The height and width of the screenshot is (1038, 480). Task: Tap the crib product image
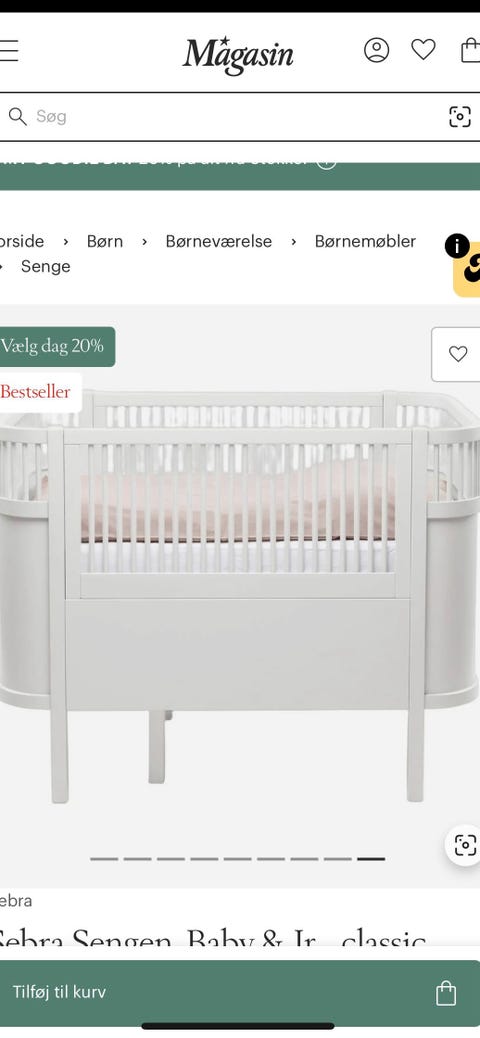(x=240, y=596)
